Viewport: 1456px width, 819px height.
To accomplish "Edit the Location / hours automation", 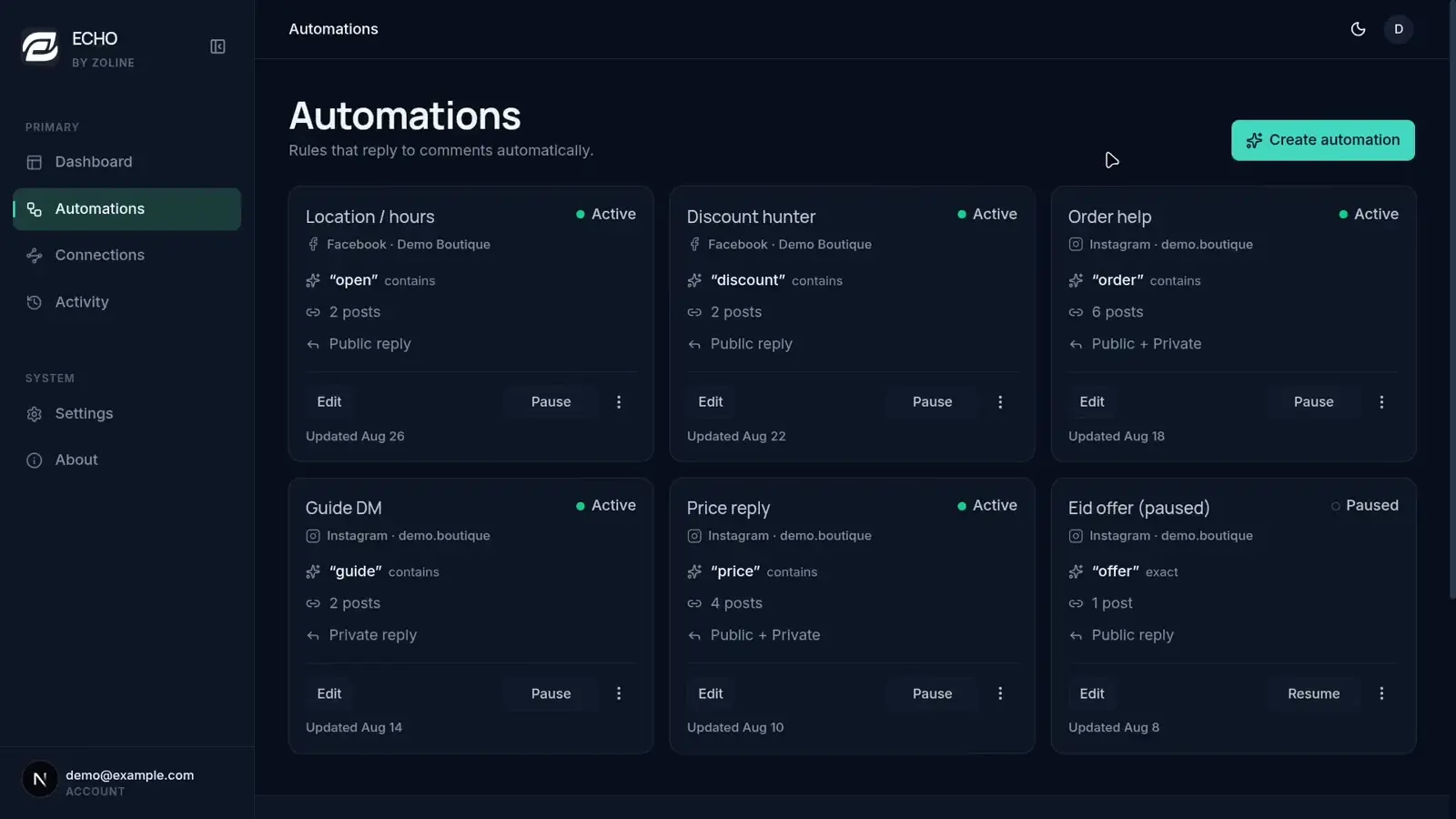I will pyautogui.click(x=329, y=402).
